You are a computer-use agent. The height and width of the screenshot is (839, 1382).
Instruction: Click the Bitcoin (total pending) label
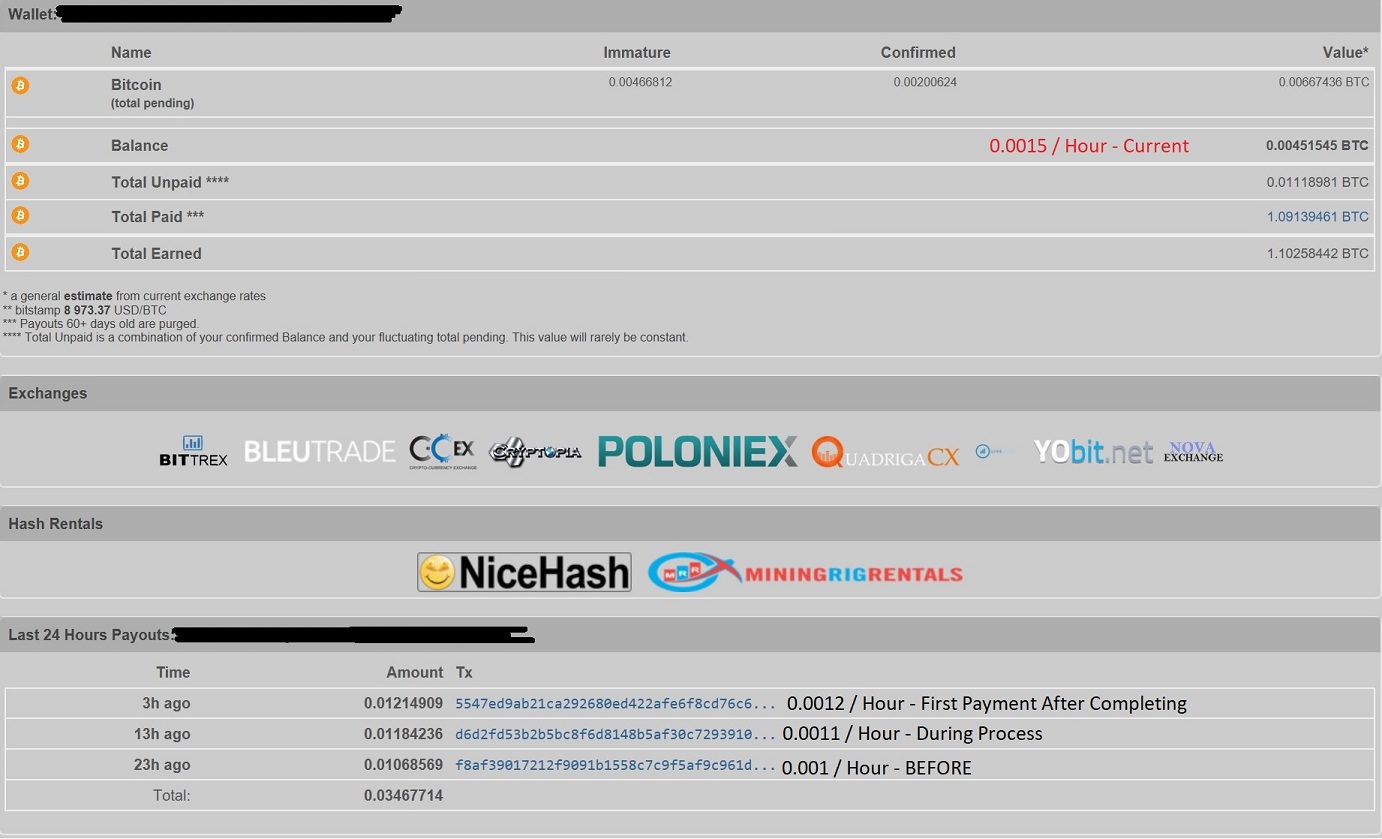point(152,93)
